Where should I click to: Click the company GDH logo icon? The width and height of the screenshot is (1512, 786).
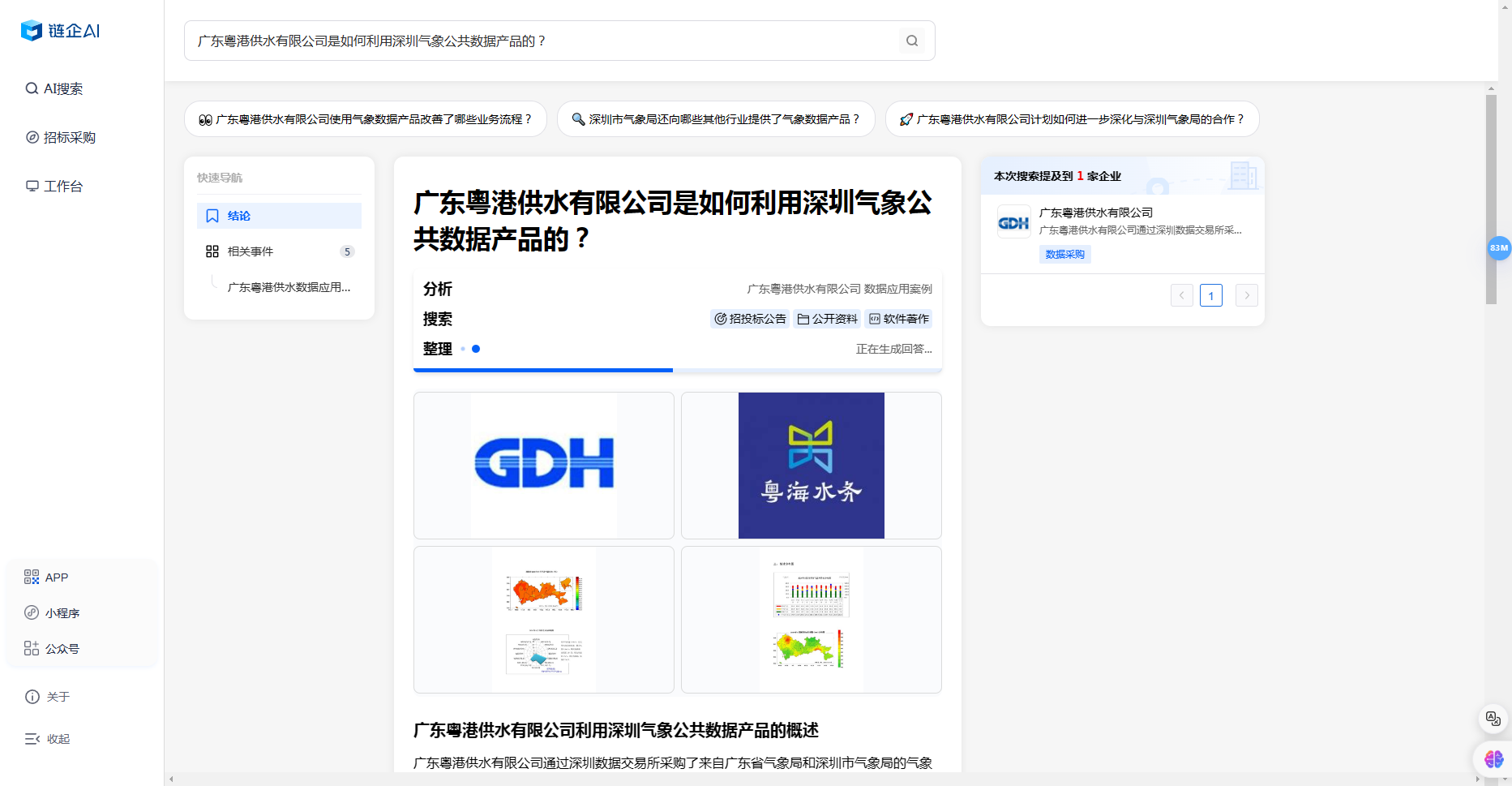pos(1013,222)
